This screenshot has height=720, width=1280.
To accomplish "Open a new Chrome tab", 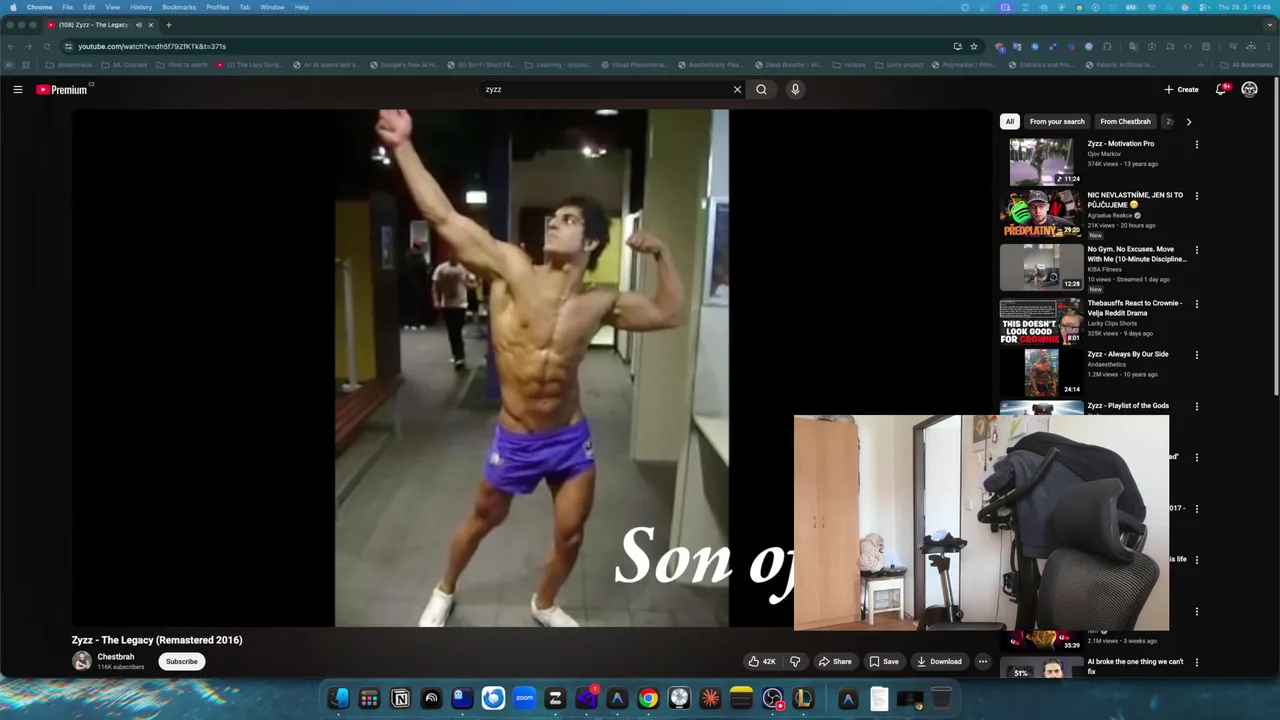I will 168,24.
